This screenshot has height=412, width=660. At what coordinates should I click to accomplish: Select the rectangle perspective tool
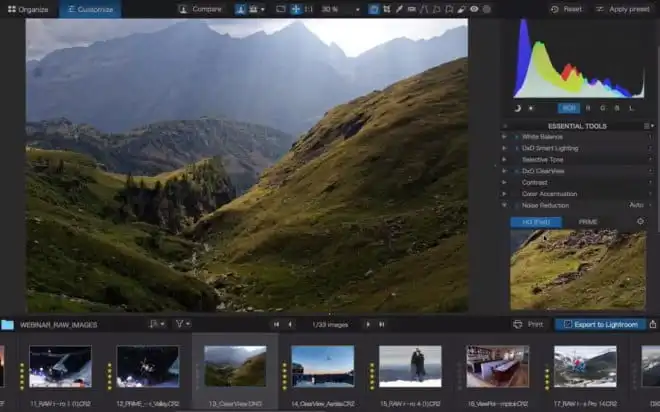[x=436, y=9]
